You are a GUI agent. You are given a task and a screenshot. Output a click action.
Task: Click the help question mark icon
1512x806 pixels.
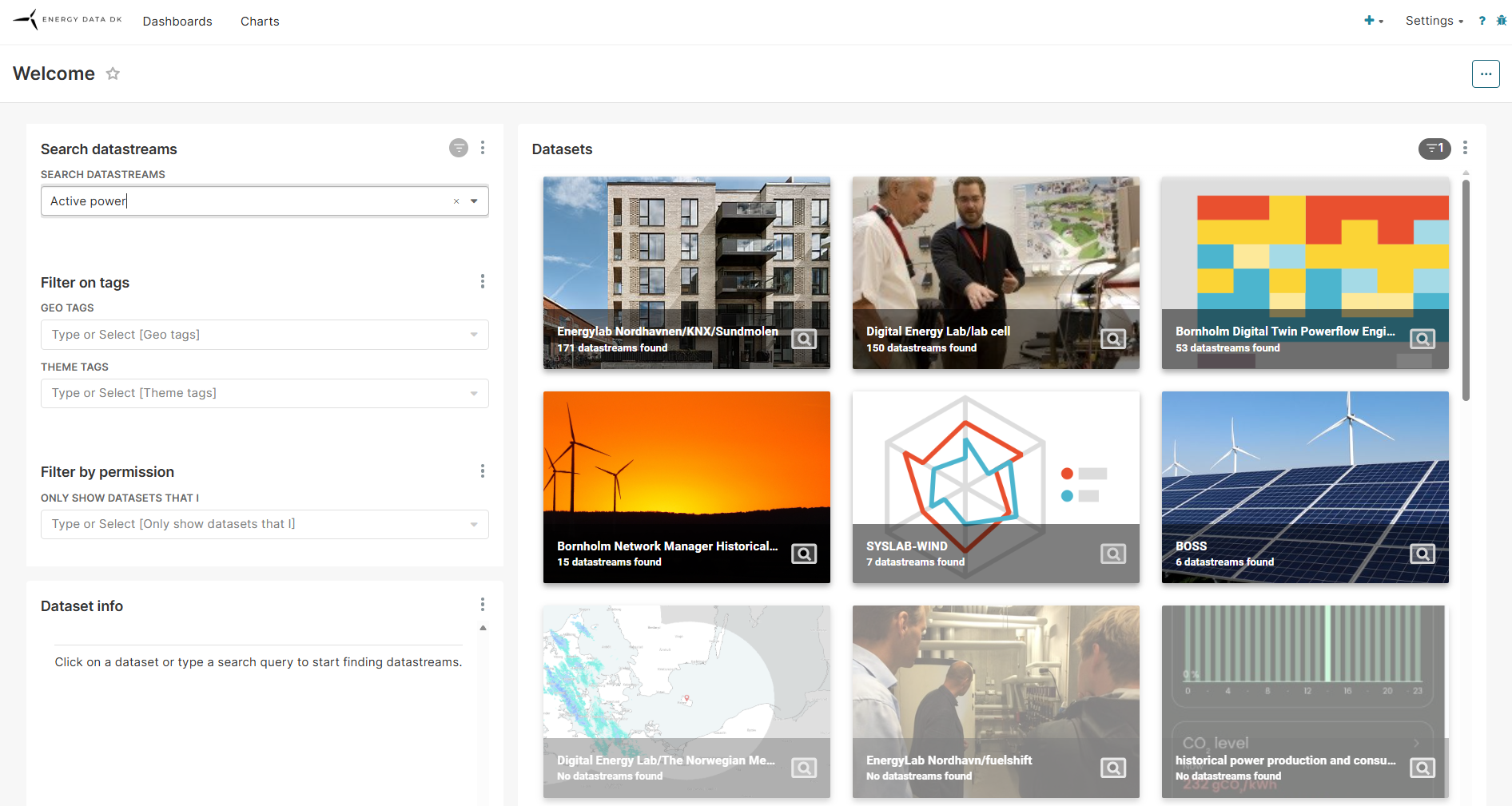pyautogui.click(x=1482, y=21)
